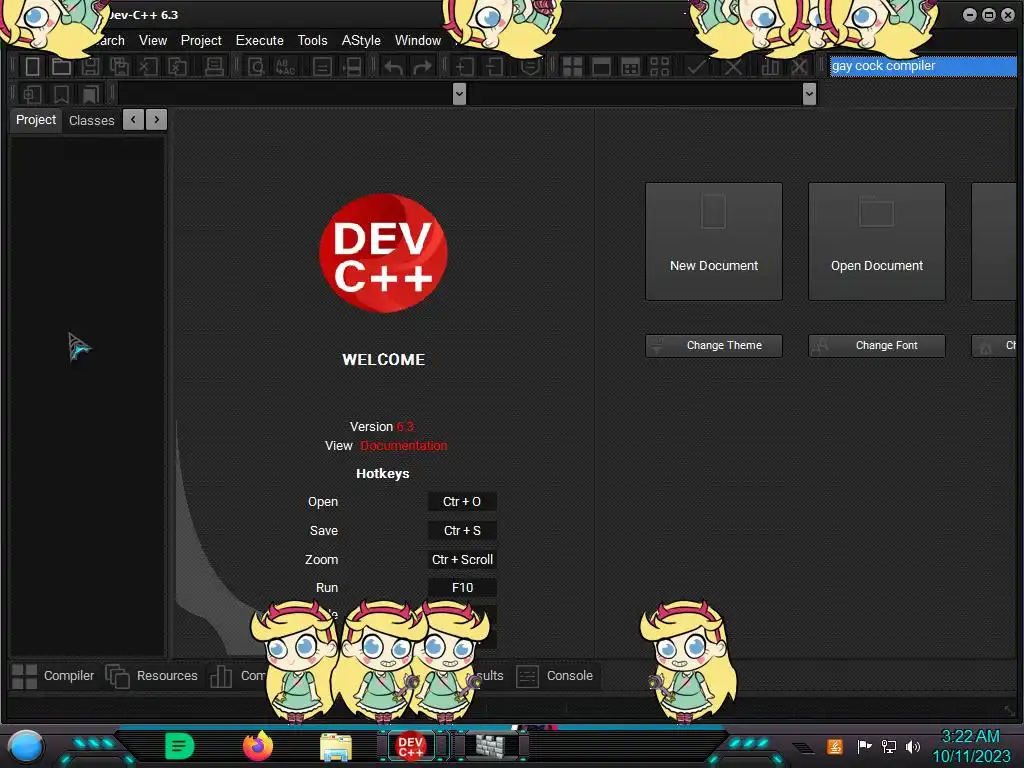Click the Ctr + O hotkey box
1024x768 pixels.
tap(462, 502)
